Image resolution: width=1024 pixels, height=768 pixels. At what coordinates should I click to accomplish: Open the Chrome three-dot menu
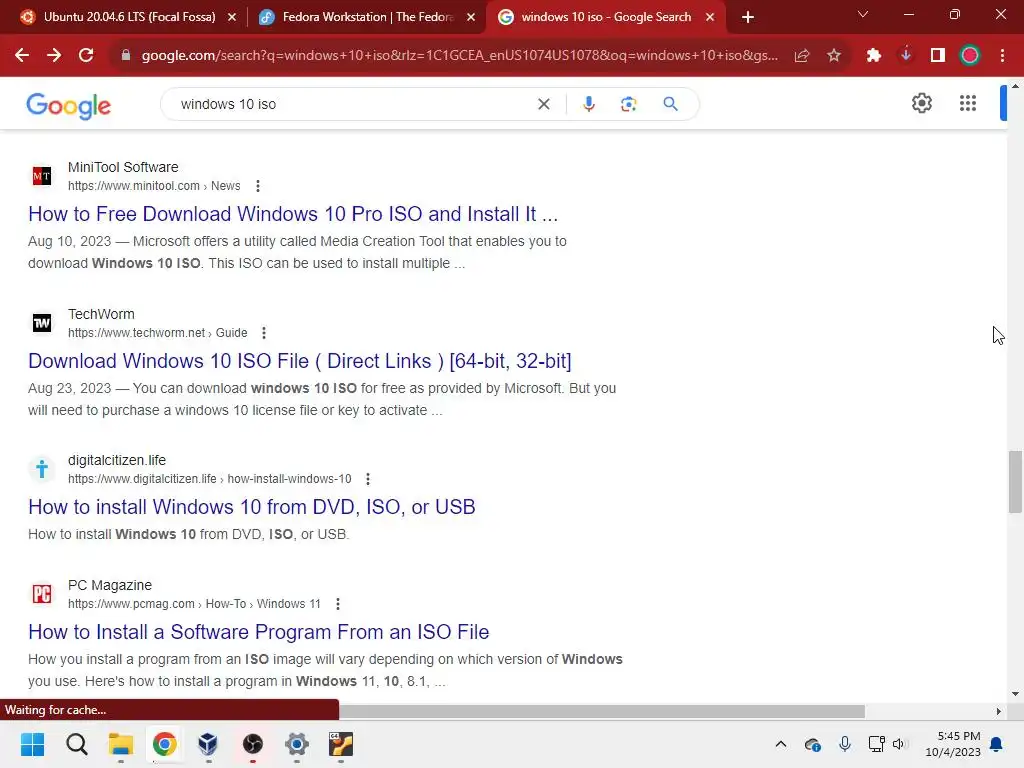1002,56
